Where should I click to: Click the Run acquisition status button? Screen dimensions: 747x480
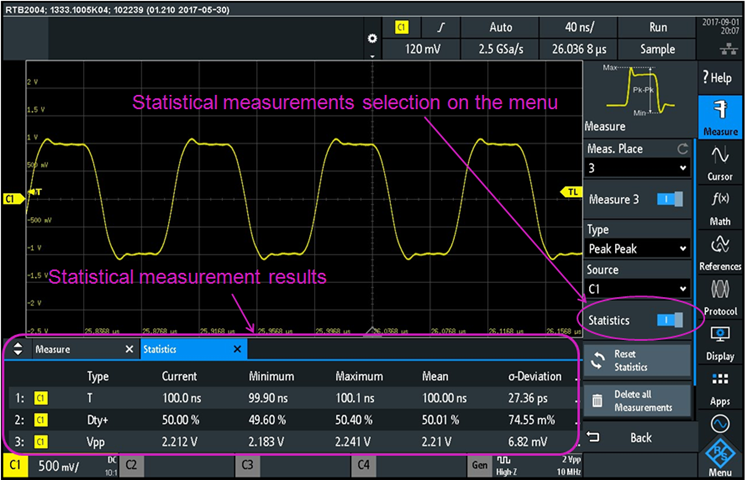(658, 27)
